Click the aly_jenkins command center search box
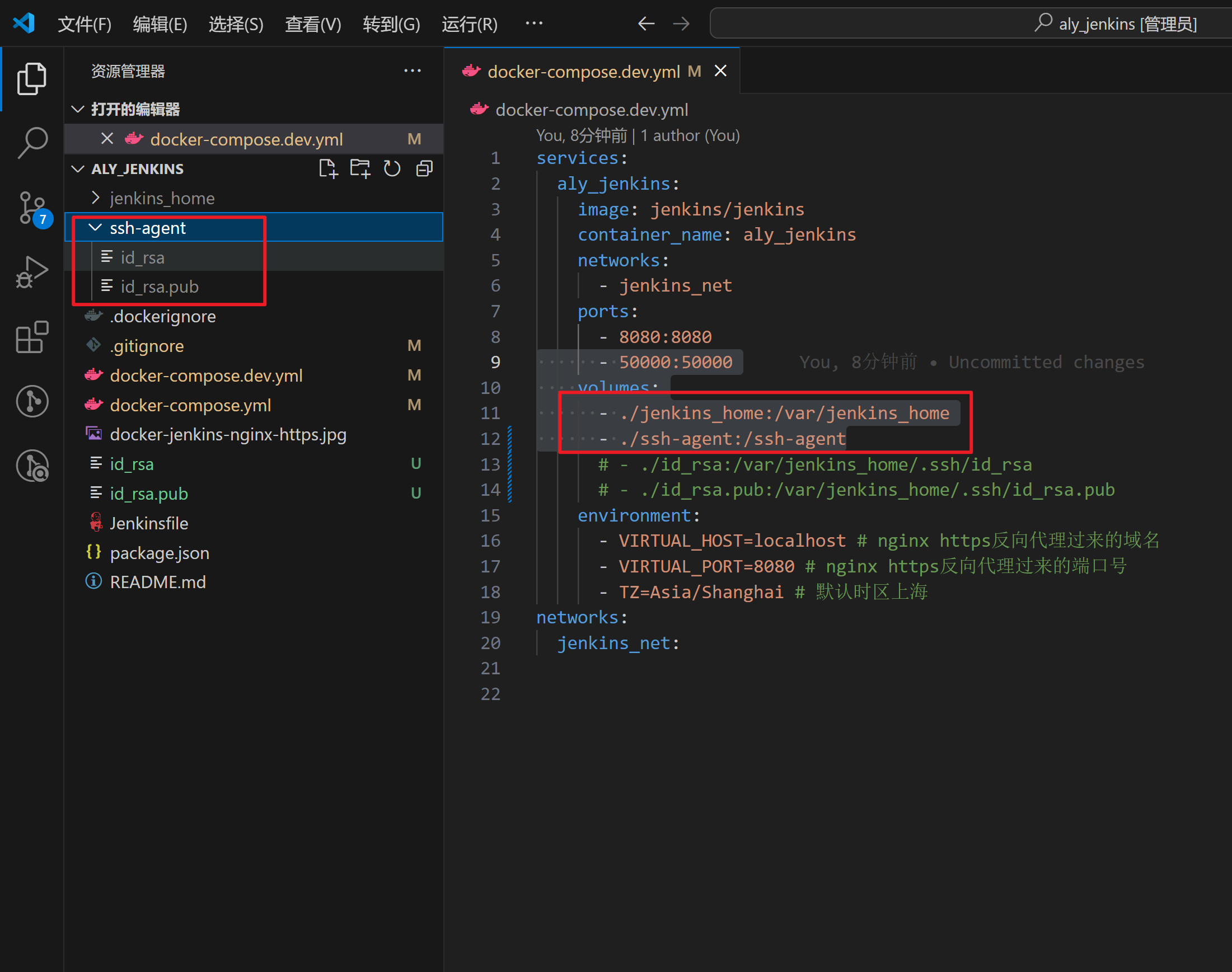 click(x=971, y=24)
